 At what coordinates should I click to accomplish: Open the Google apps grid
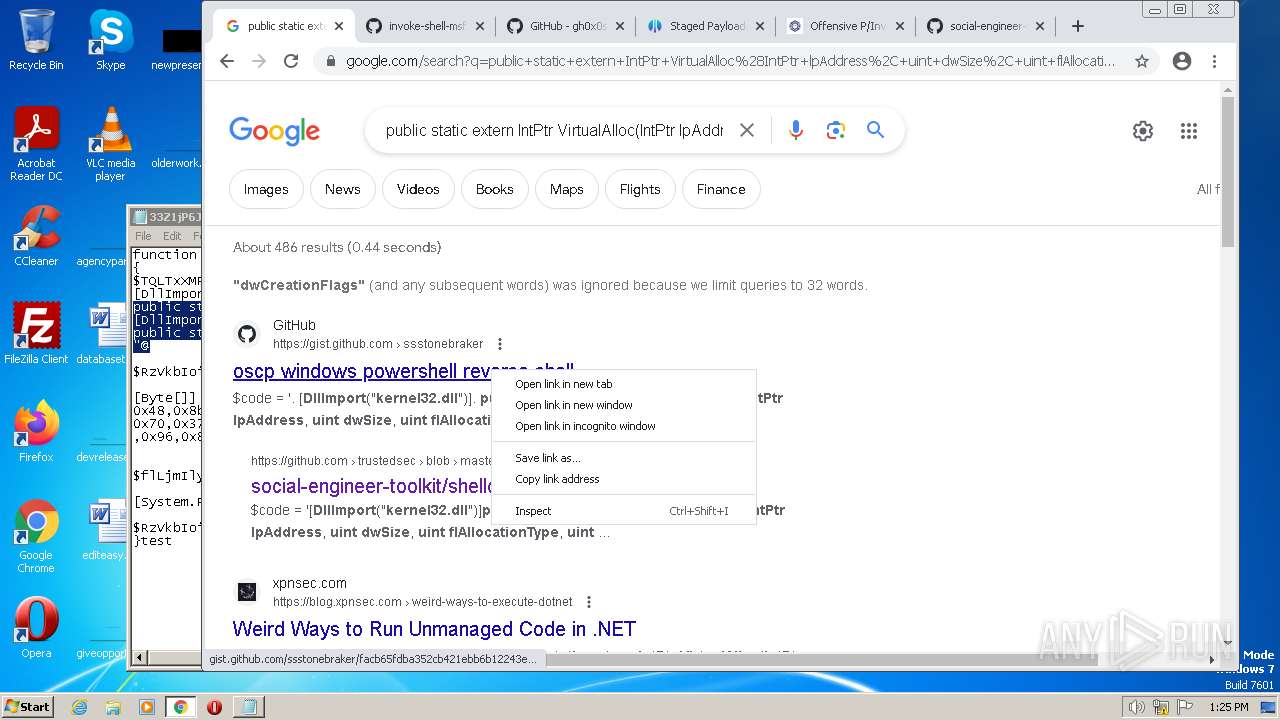coord(1189,131)
